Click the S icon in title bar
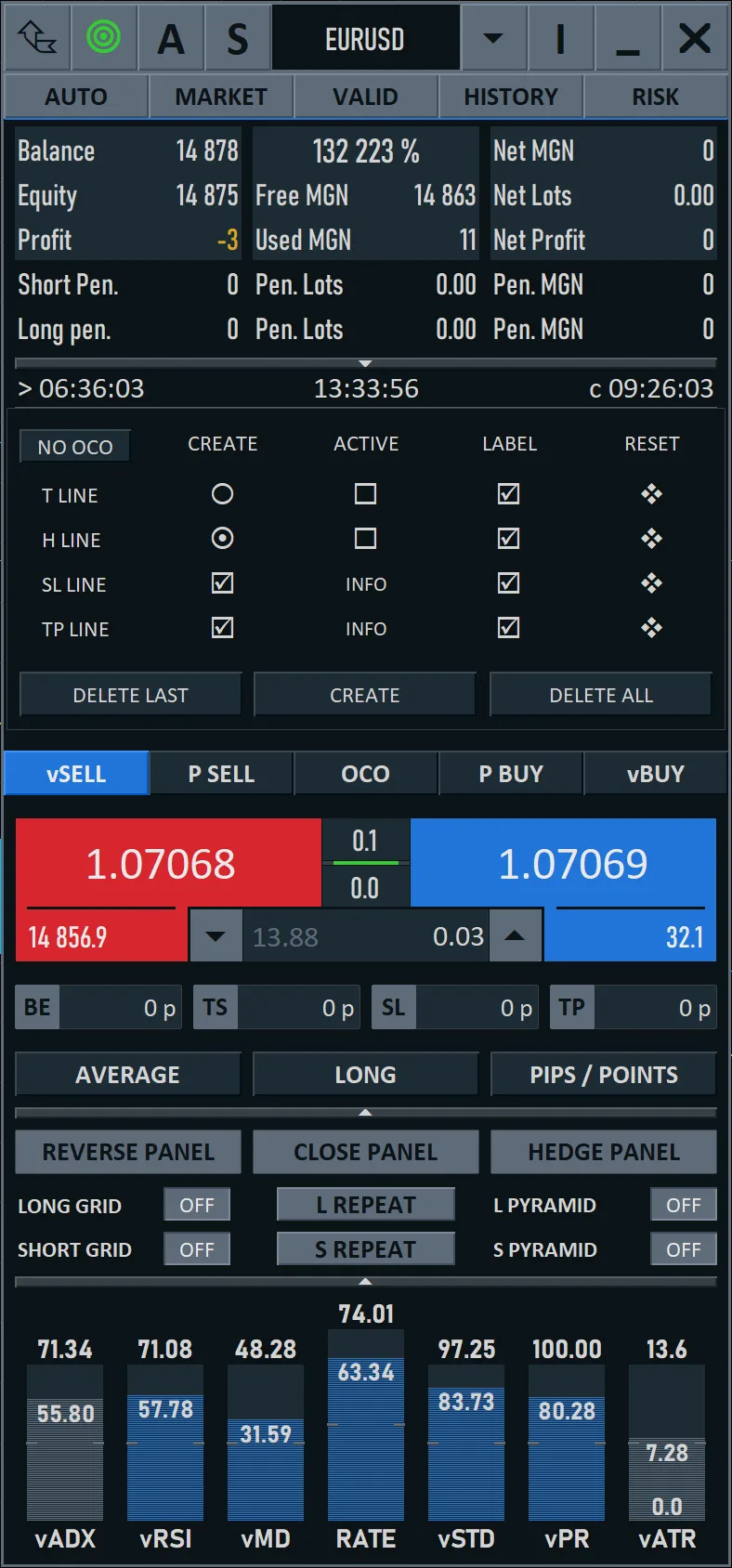 (238, 38)
